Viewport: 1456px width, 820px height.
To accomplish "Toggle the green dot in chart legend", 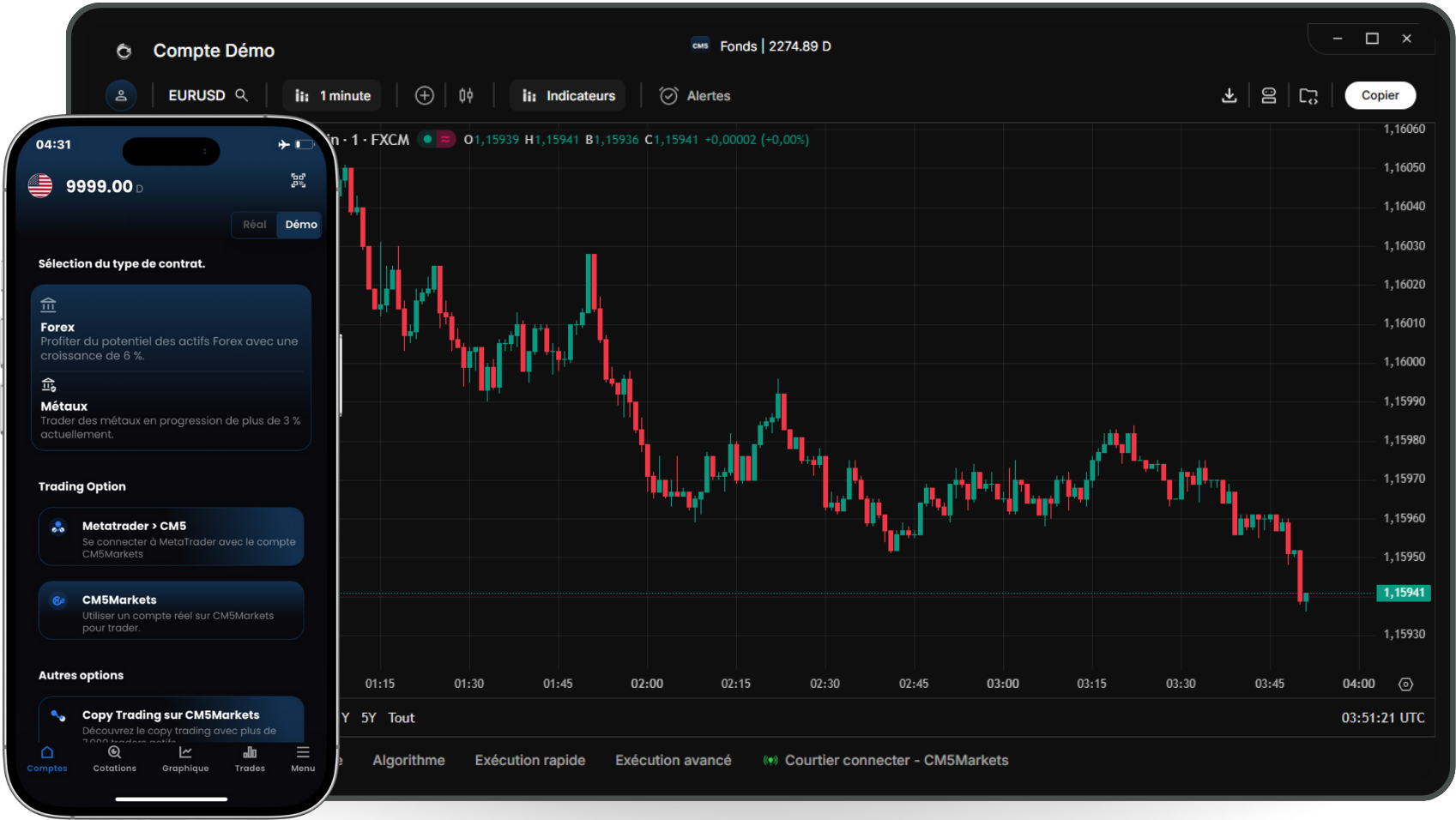I will [429, 138].
